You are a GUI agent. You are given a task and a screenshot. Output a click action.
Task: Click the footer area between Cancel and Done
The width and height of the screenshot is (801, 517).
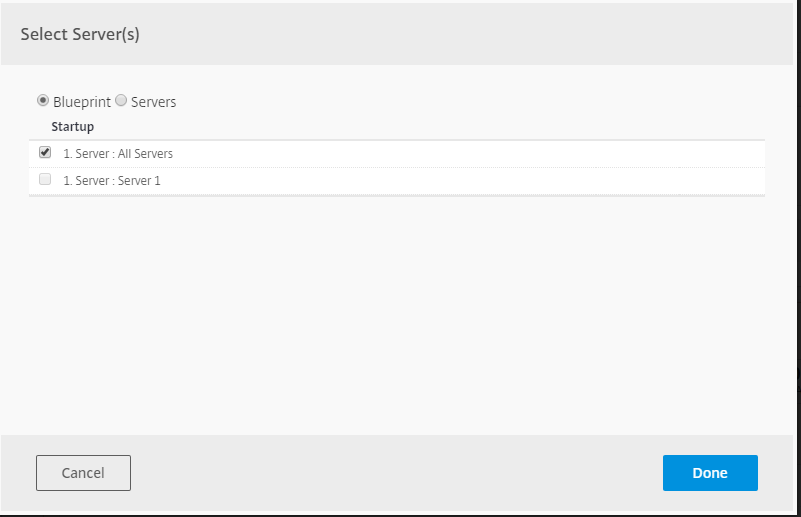click(x=400, y=473)
